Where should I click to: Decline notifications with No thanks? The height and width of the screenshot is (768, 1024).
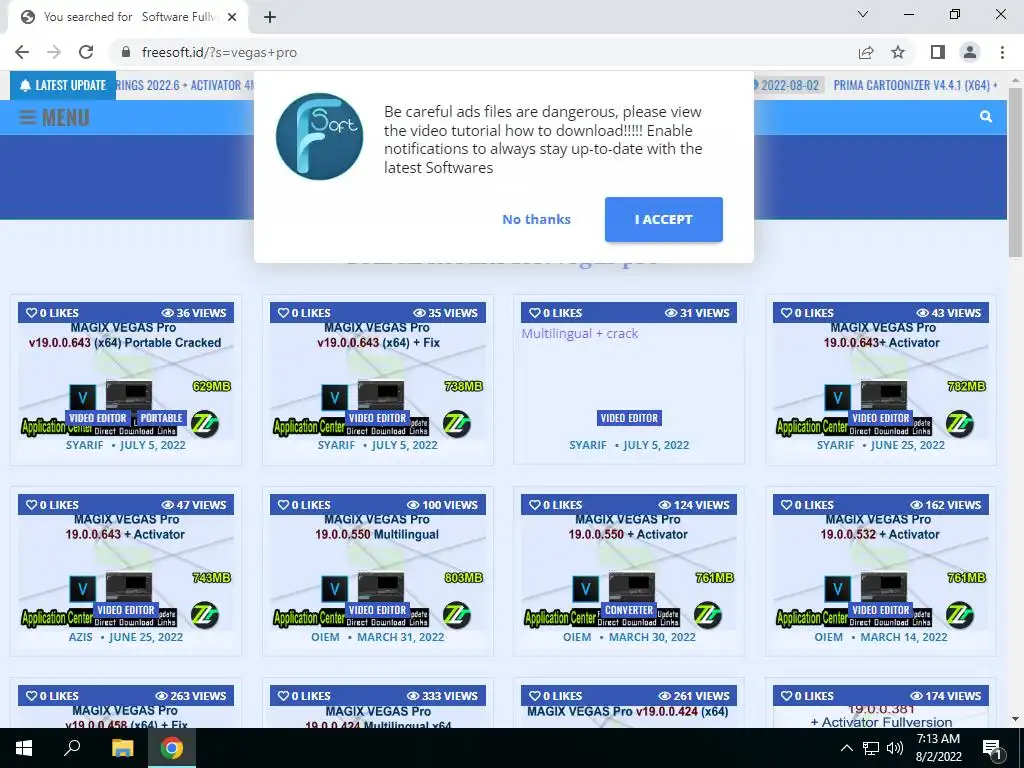click(x=536, y=219)
